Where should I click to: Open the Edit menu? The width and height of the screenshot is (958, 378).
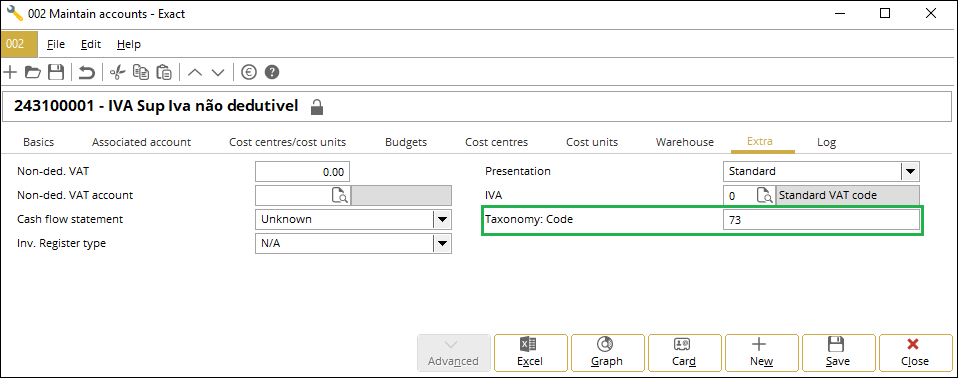(x=91, y=44)
